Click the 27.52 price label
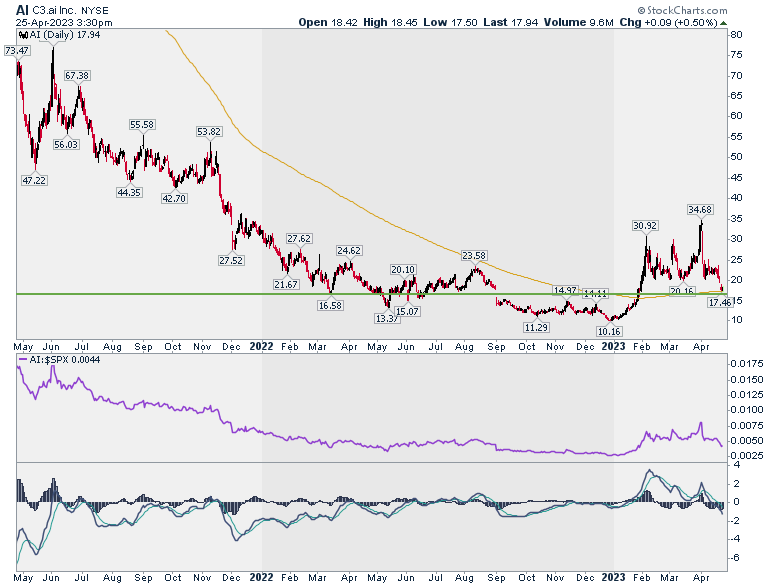The width and height of the screenshot is (780, 586). coord(231,260)
